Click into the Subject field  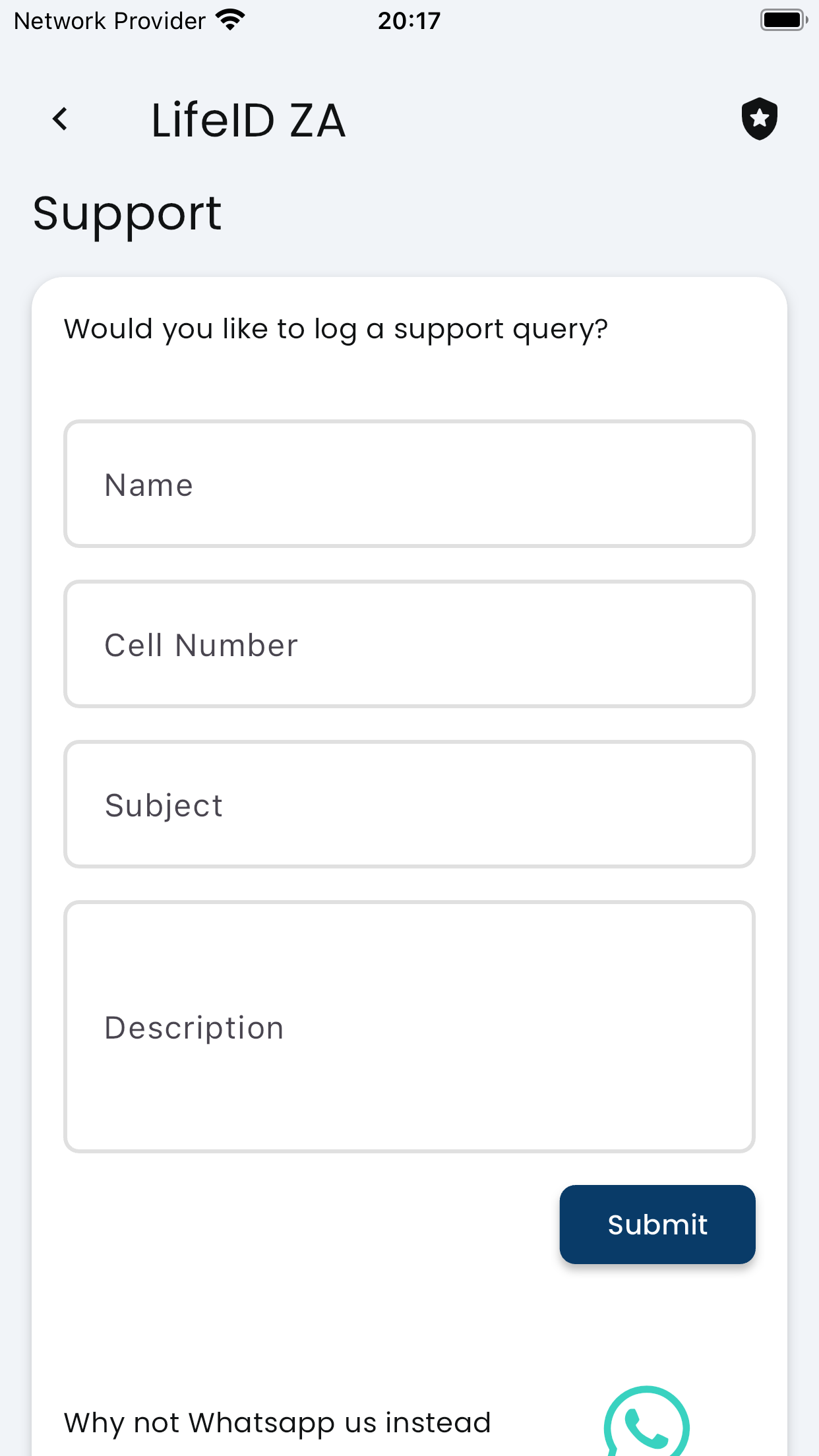[409, 804]
